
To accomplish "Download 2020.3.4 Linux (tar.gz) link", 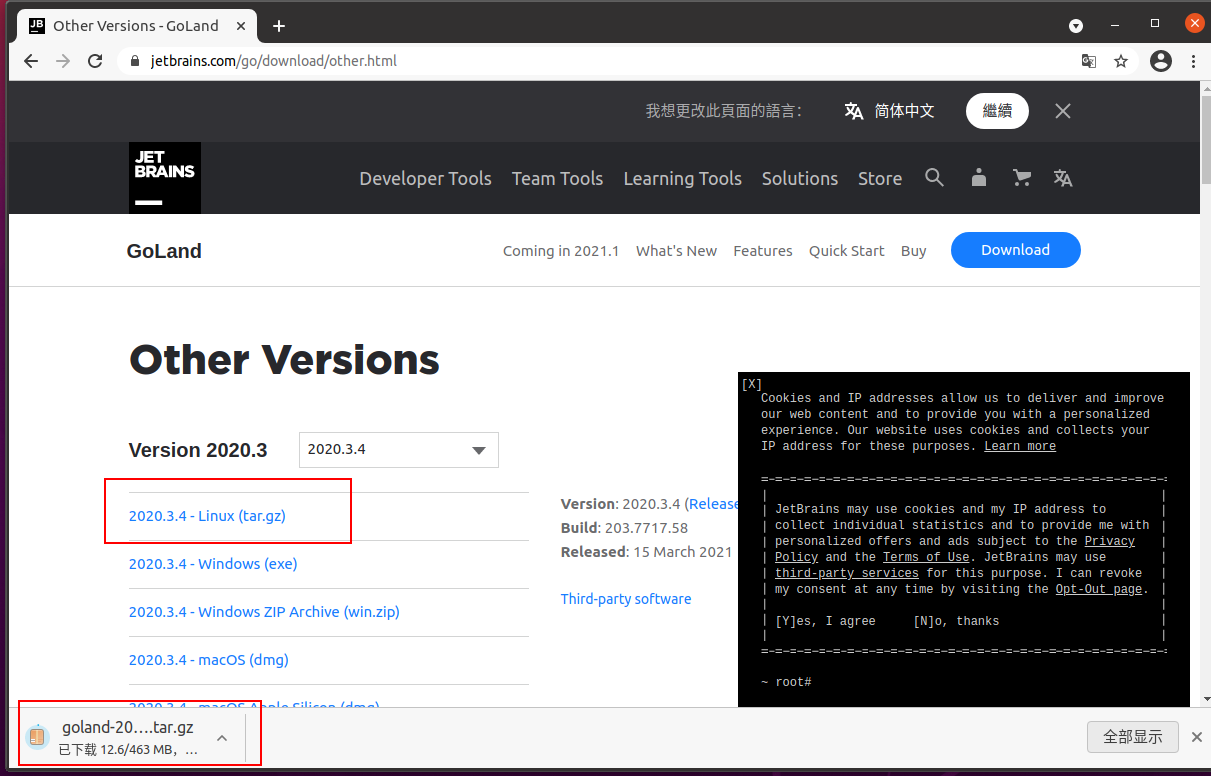I will (207, 516).
